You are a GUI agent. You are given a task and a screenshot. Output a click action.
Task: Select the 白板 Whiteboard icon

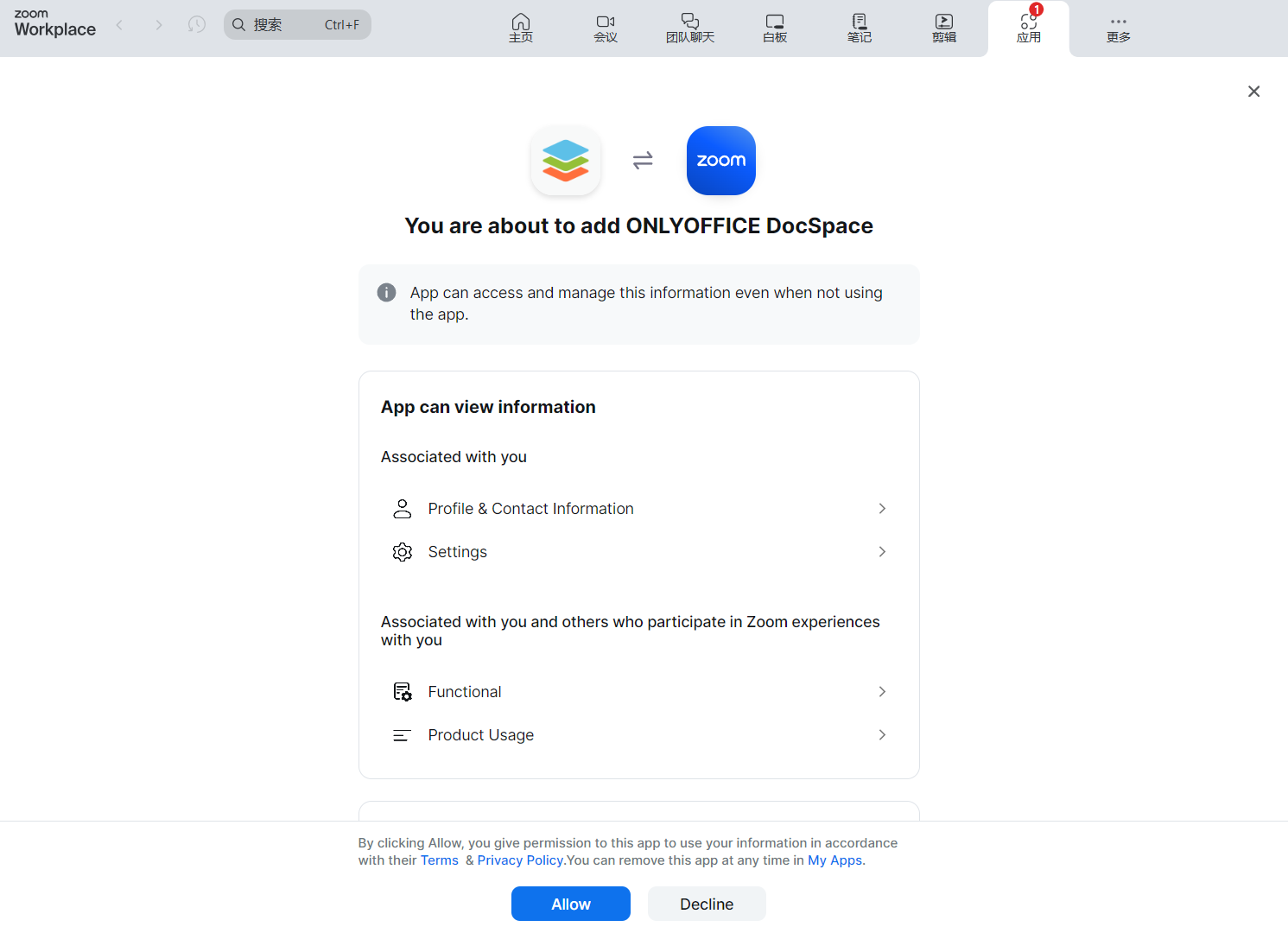point(774,28)
